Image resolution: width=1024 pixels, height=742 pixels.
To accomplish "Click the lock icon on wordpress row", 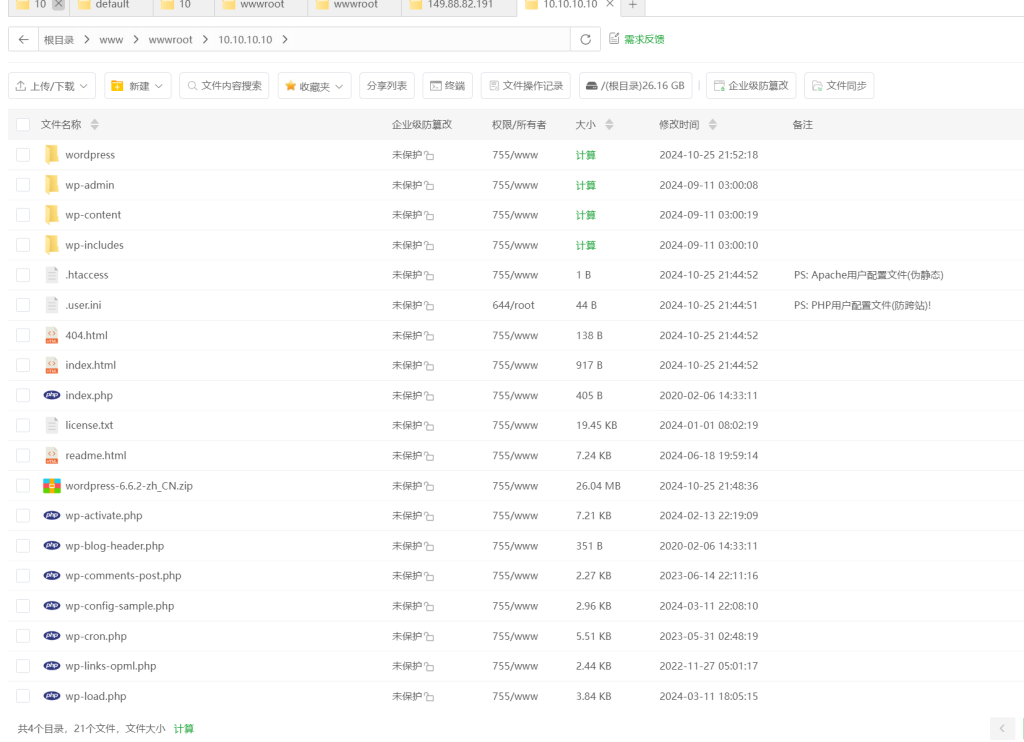I will (429, 156).
